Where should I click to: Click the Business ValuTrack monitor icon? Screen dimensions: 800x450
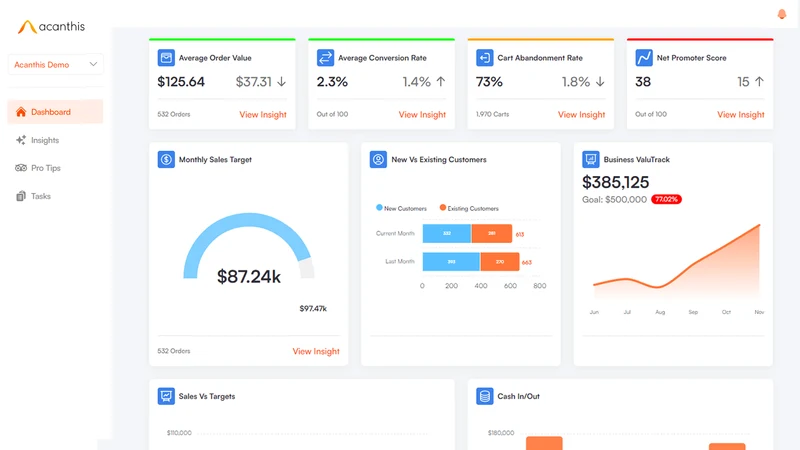pos(590,159)
